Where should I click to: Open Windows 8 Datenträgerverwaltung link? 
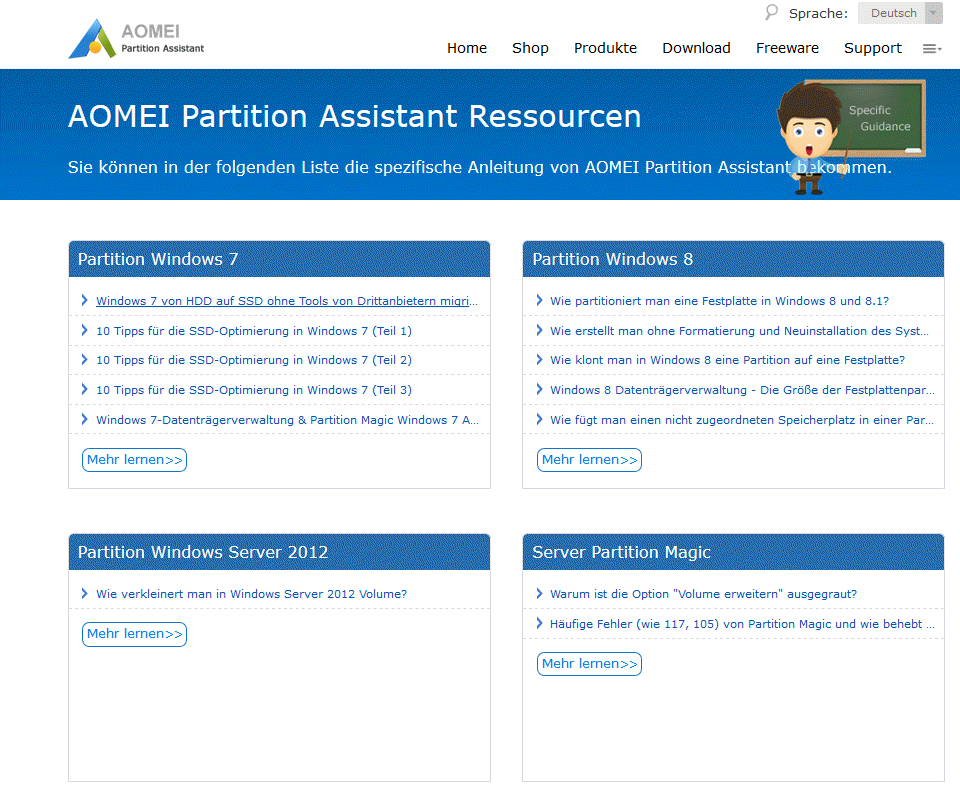point(742,390)
